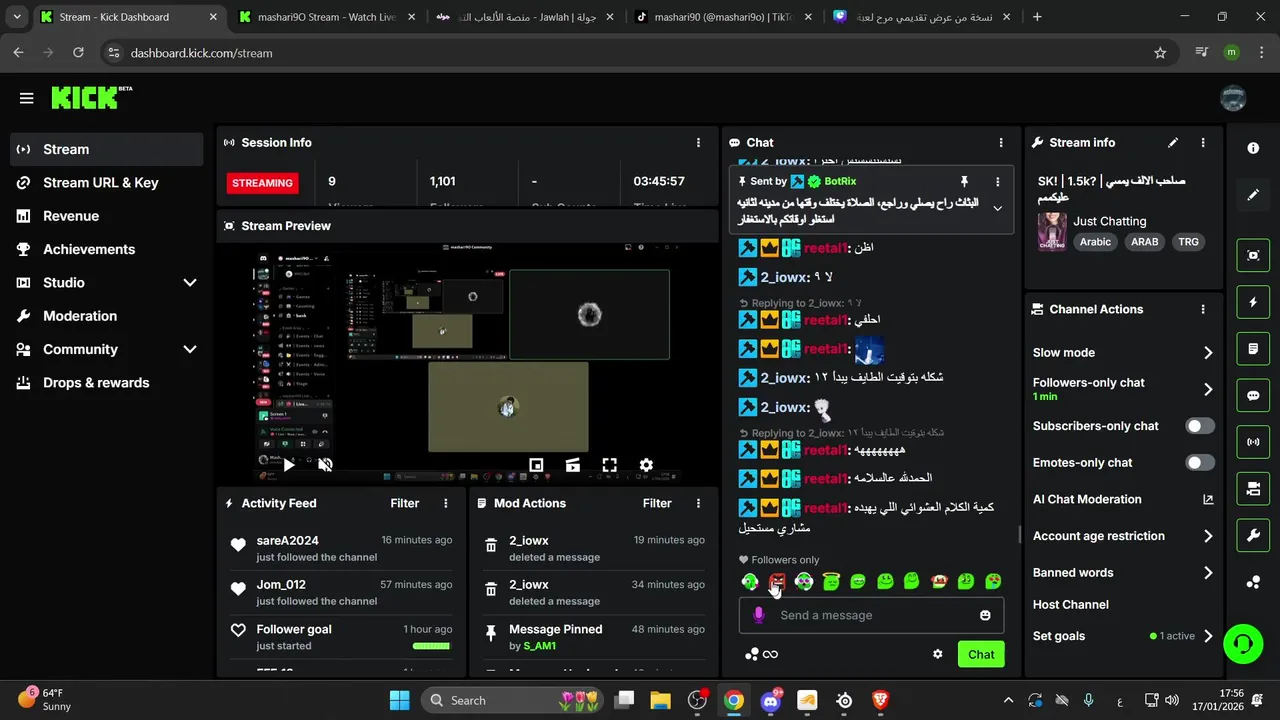Open chat settings gear icon
1280x720 pixels.
tap(938, 654)
